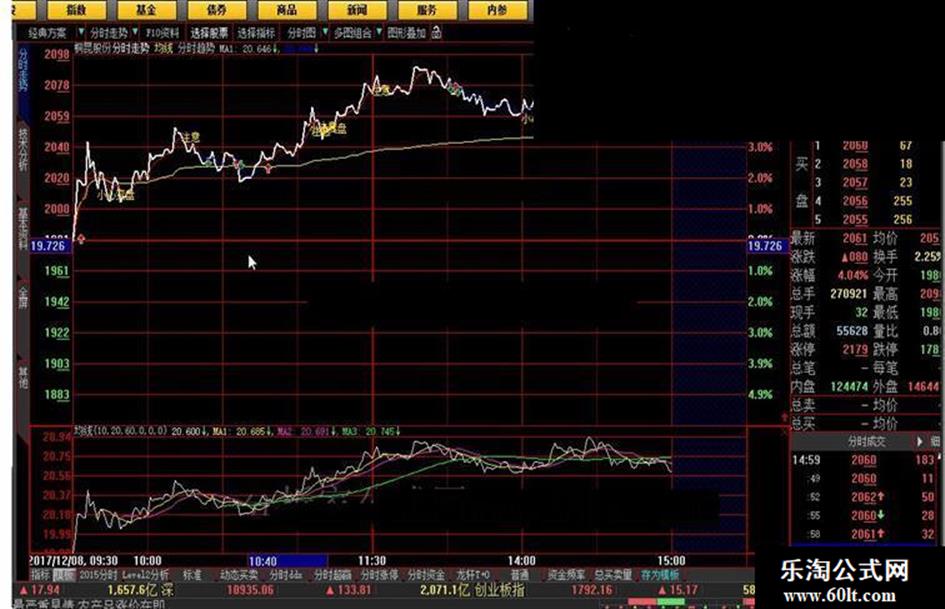The image size is (945, 609).
Task: Click the 14:59 trade row
Action: 864,460
